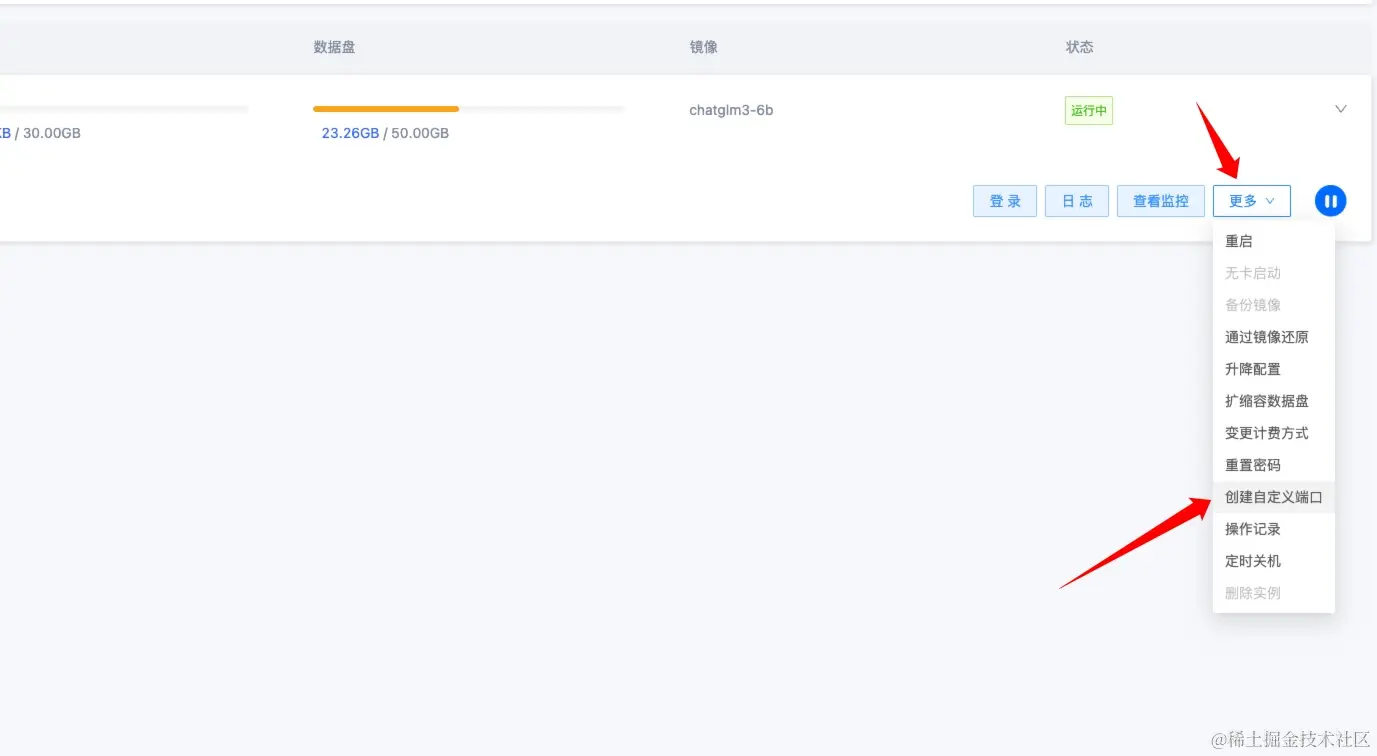Open 查看监控 to view monitoring
Viewport: 1377px width, 756px height.
tap(1160, 200)
